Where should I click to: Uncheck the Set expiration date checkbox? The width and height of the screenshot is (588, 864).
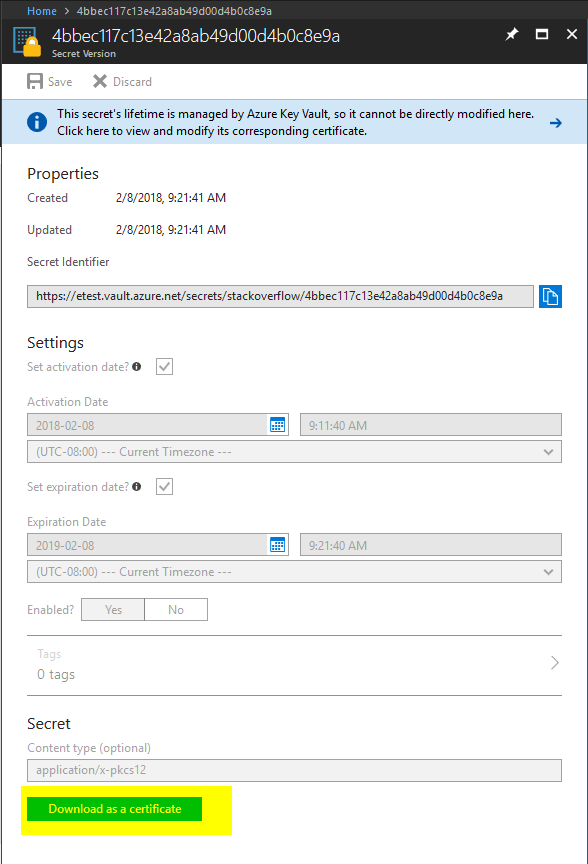163,487
